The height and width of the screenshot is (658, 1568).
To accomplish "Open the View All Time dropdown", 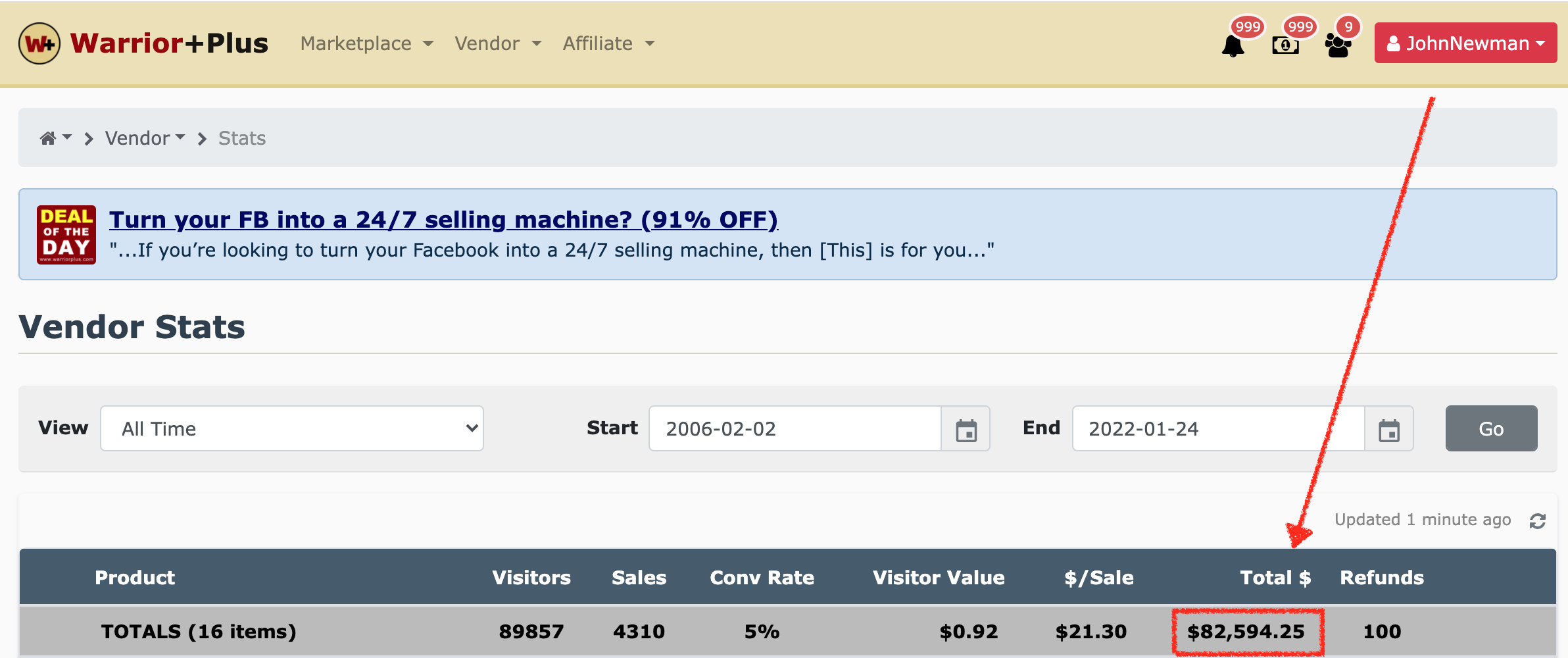I will click(x=292, y=428).
